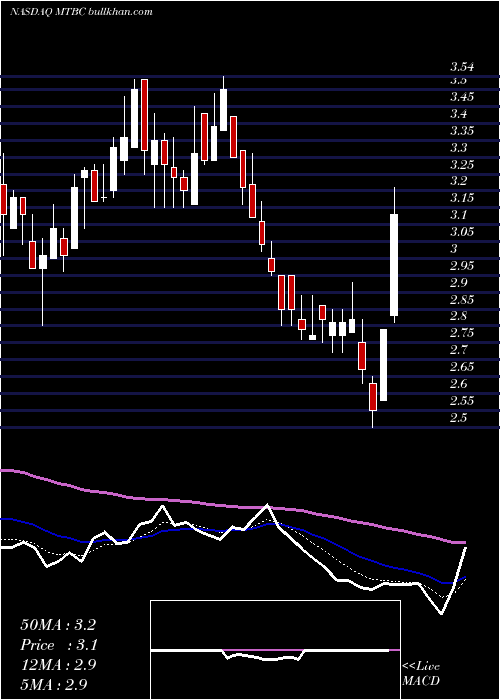Click the 3.4 price axis label
The image size is (500, 700).
(458, 114)
